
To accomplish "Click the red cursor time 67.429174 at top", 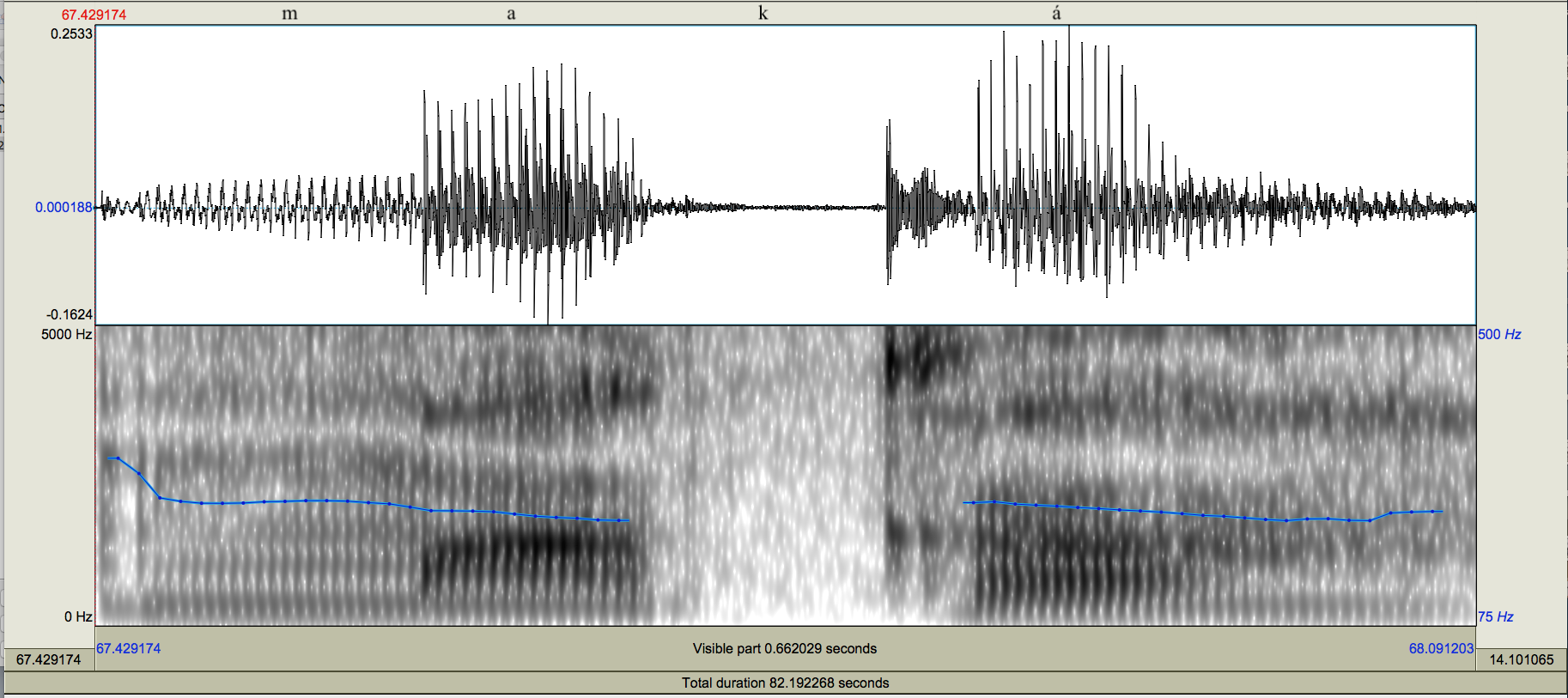I will [94, 15].
